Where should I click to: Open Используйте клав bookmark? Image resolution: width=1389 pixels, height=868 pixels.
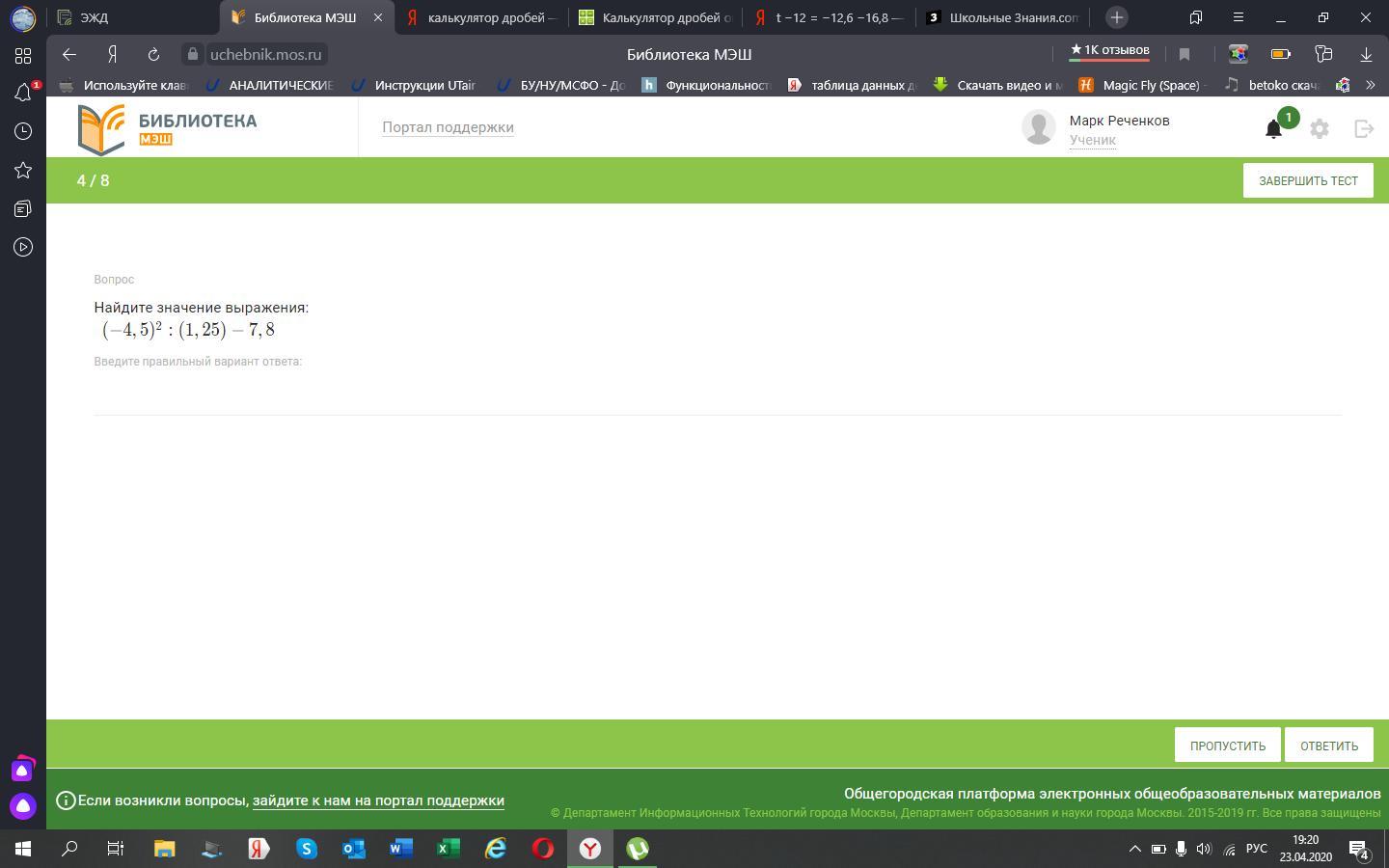123,85
